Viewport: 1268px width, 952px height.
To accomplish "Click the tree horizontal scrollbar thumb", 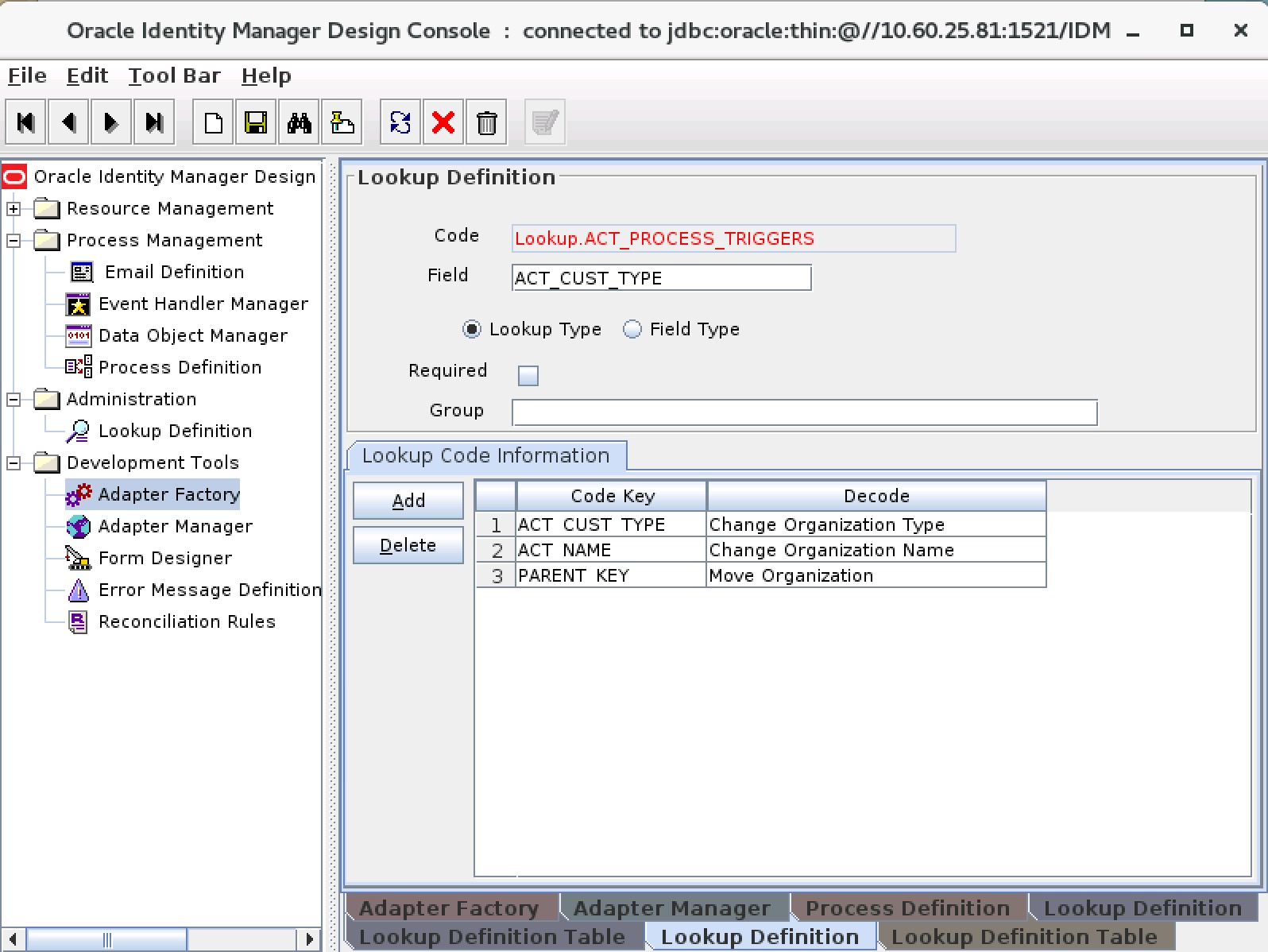I will [x=107, y=939].
